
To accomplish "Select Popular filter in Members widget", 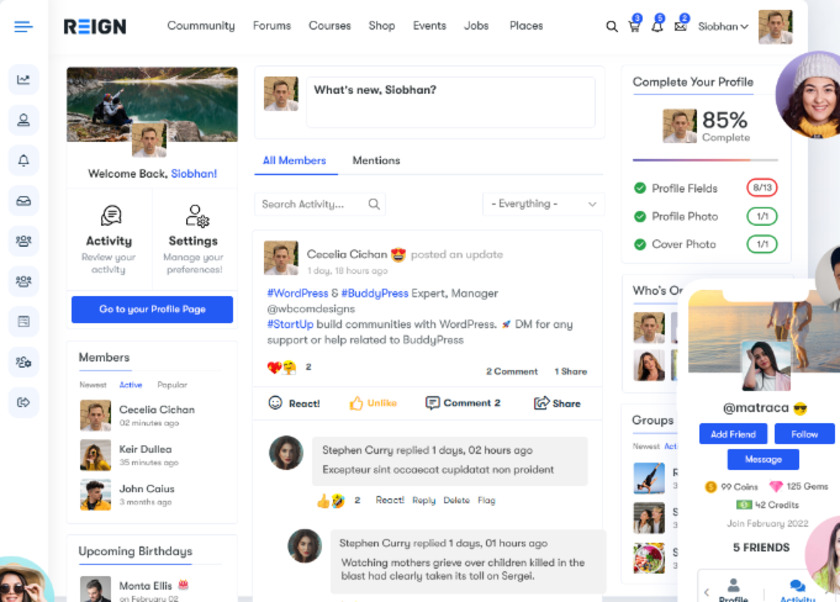I will point(172,385).
